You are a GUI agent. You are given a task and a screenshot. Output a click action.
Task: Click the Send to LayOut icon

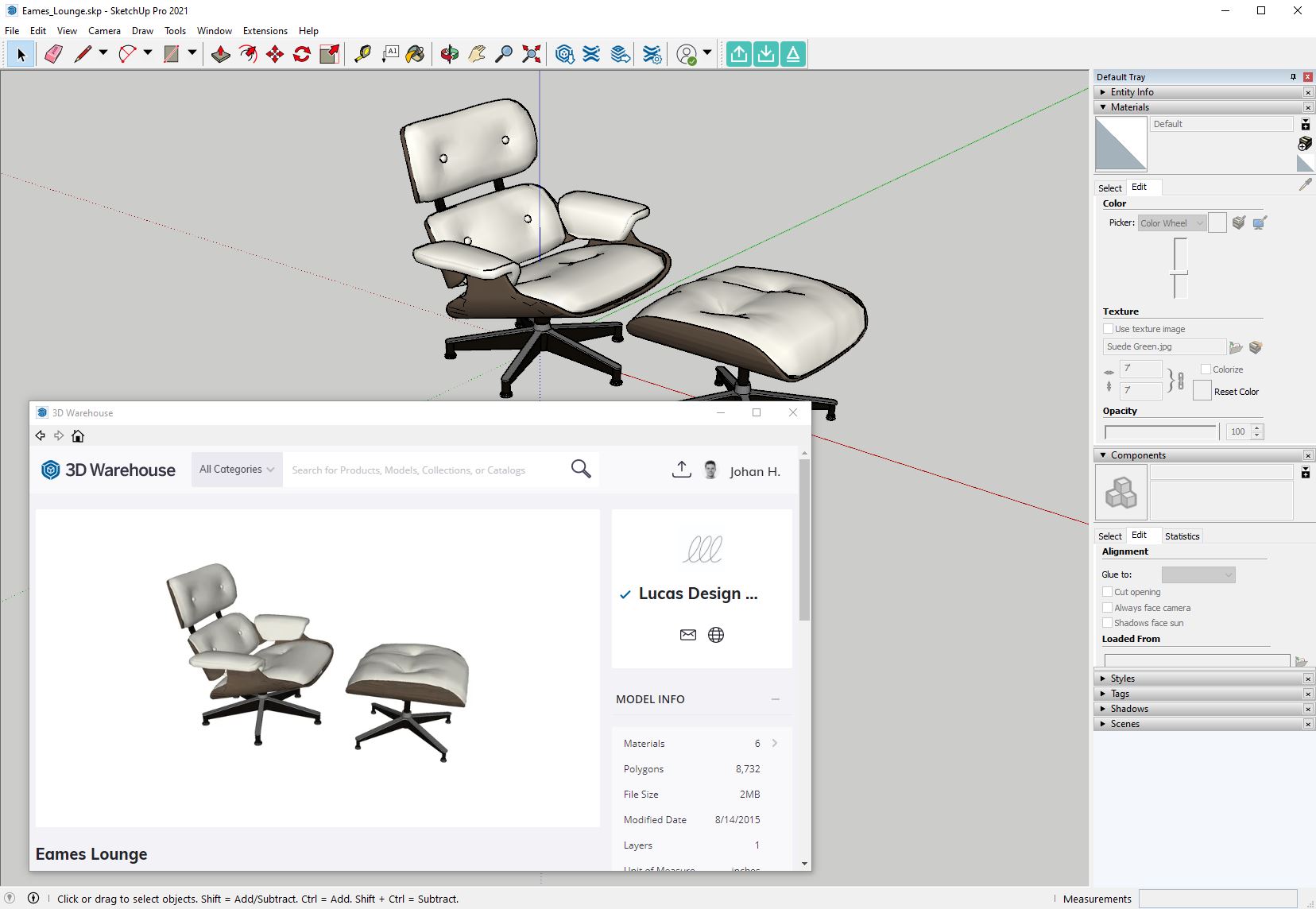[x=621, y=54]
